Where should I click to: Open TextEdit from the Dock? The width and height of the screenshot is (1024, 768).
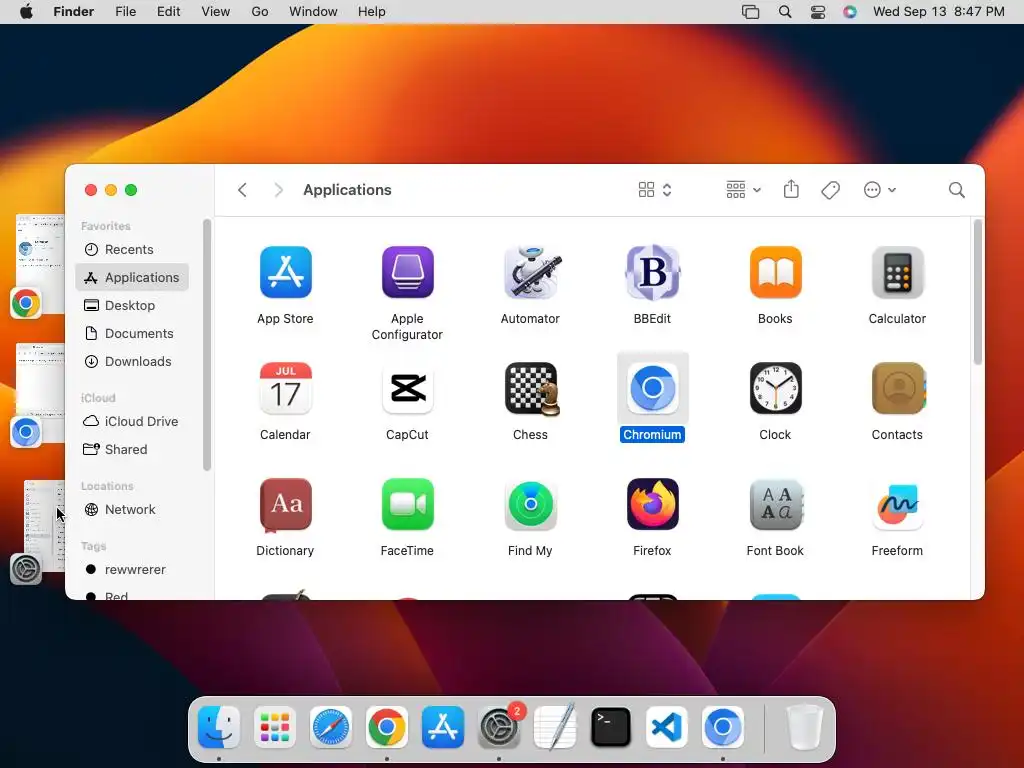click(x=555, y=727)
